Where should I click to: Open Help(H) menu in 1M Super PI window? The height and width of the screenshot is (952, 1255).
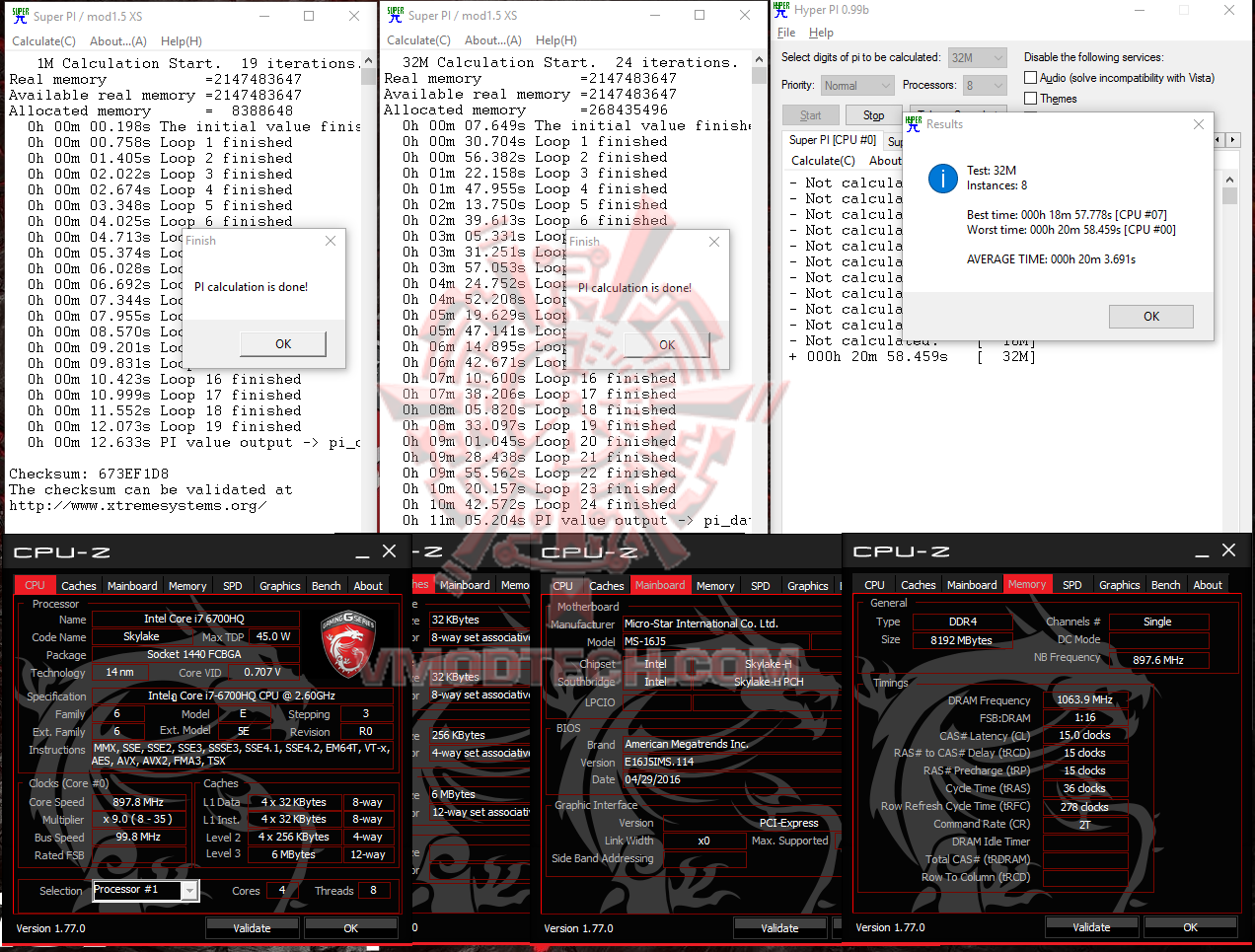[x=182, y=41]
